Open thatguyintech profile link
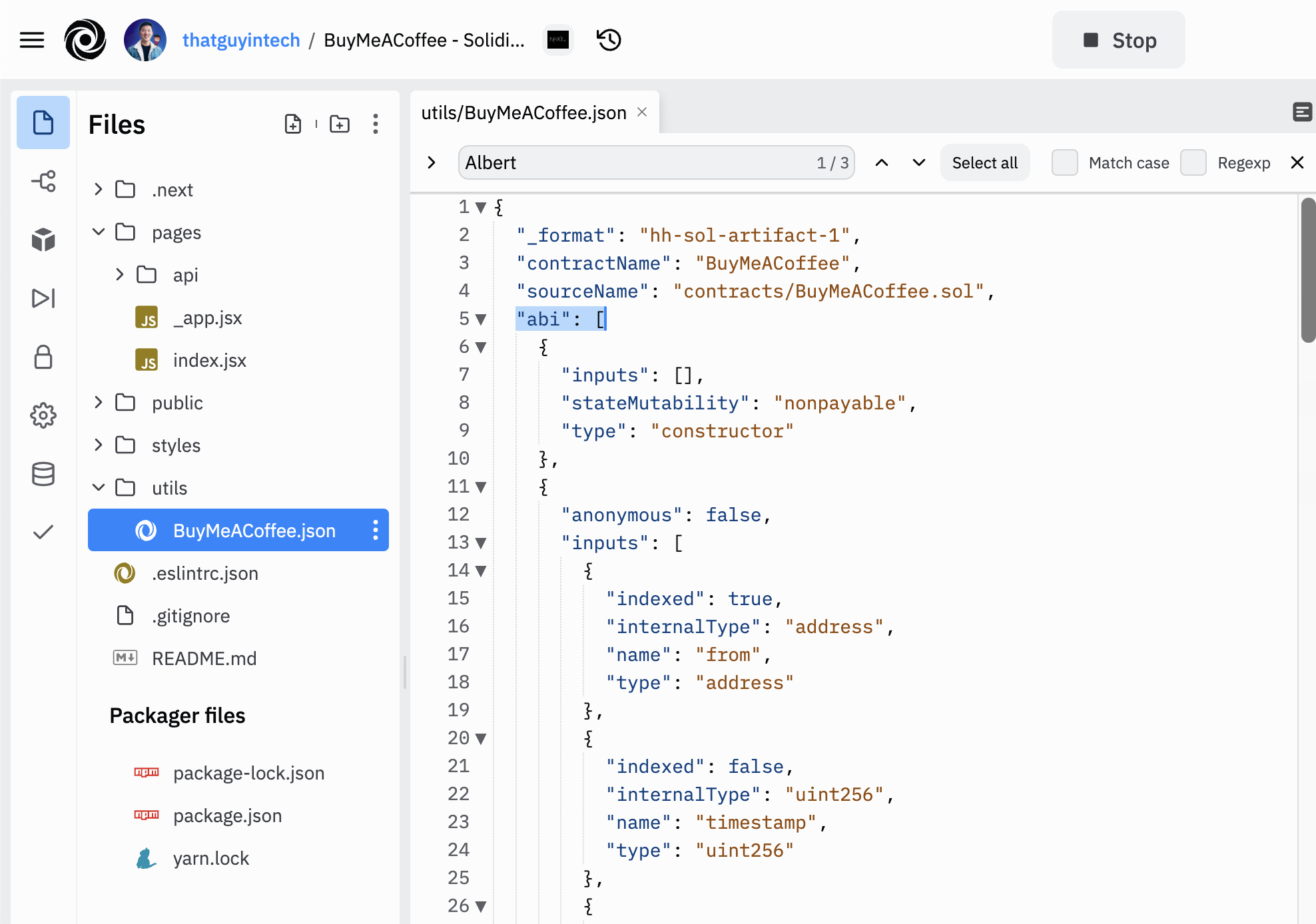Screen dimensions: 1316x924 (x=241, y=40)
